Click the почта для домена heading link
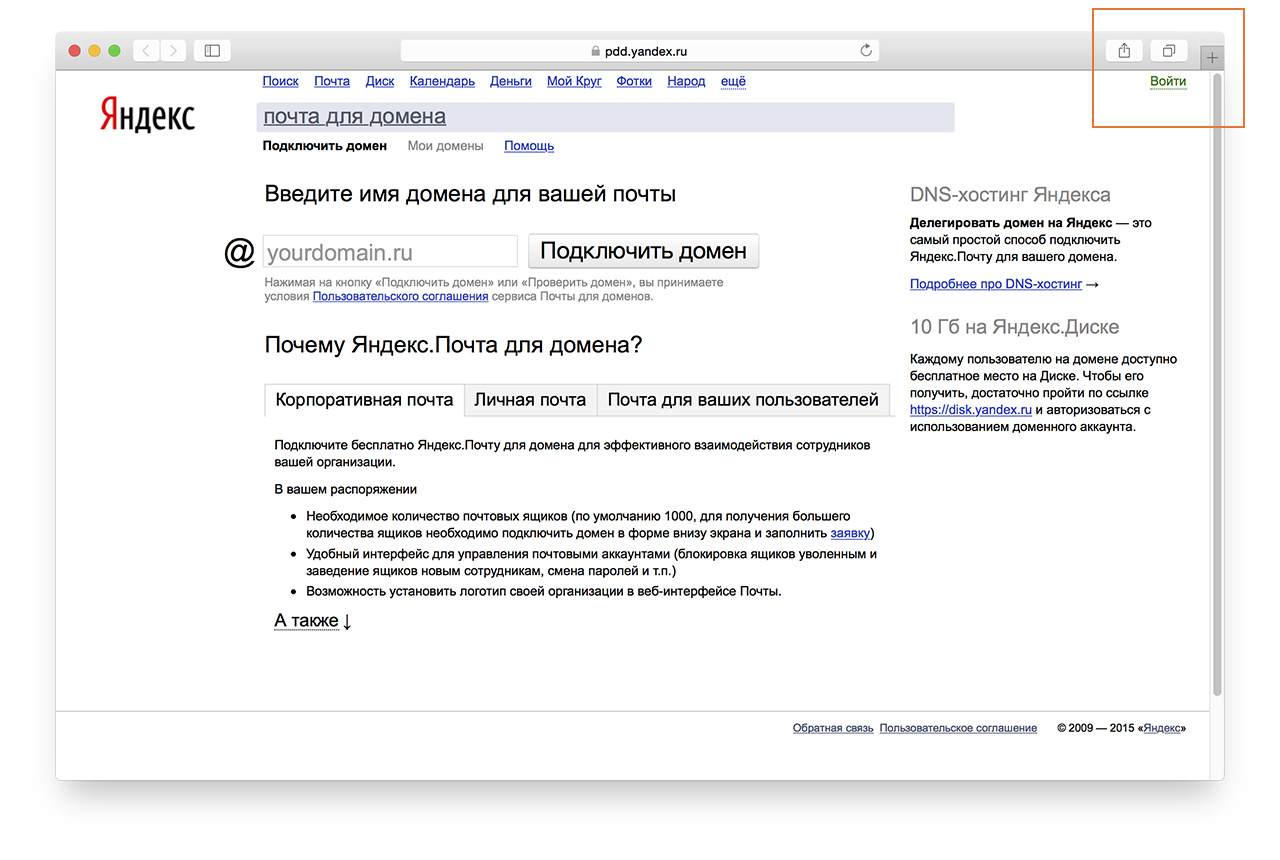This screenshot has width=1280, height=860. (x=354, y=116)
